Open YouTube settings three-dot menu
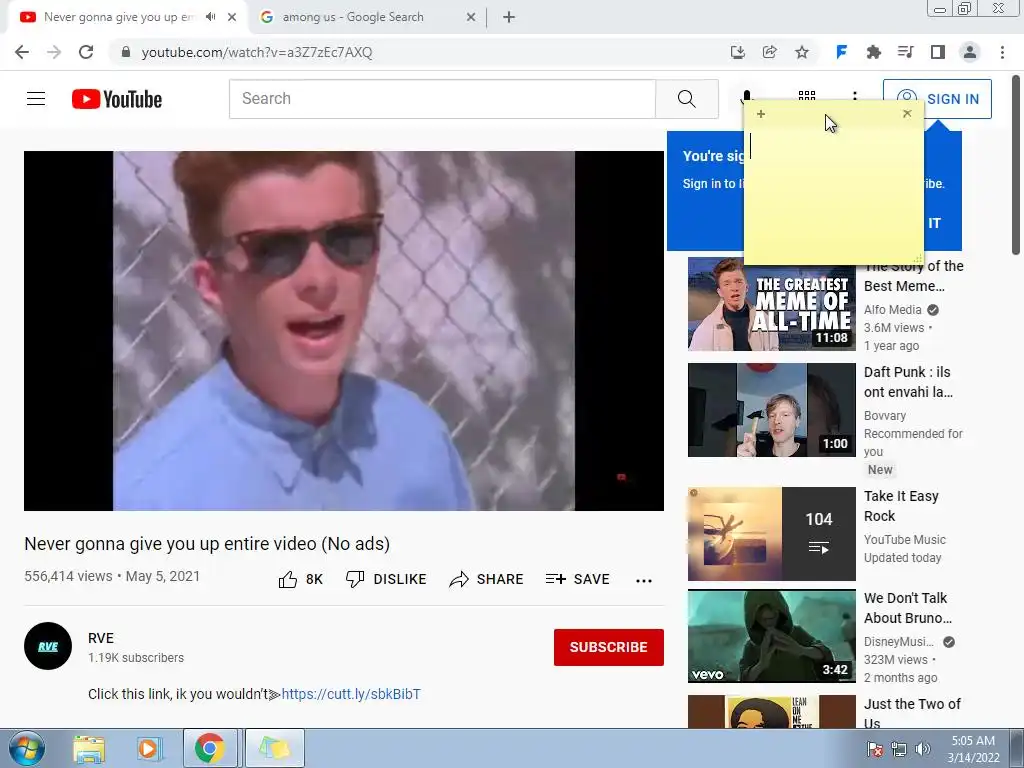Image resolution: width=1024 pixels, height=768 pixels. [x=855, y=96]
